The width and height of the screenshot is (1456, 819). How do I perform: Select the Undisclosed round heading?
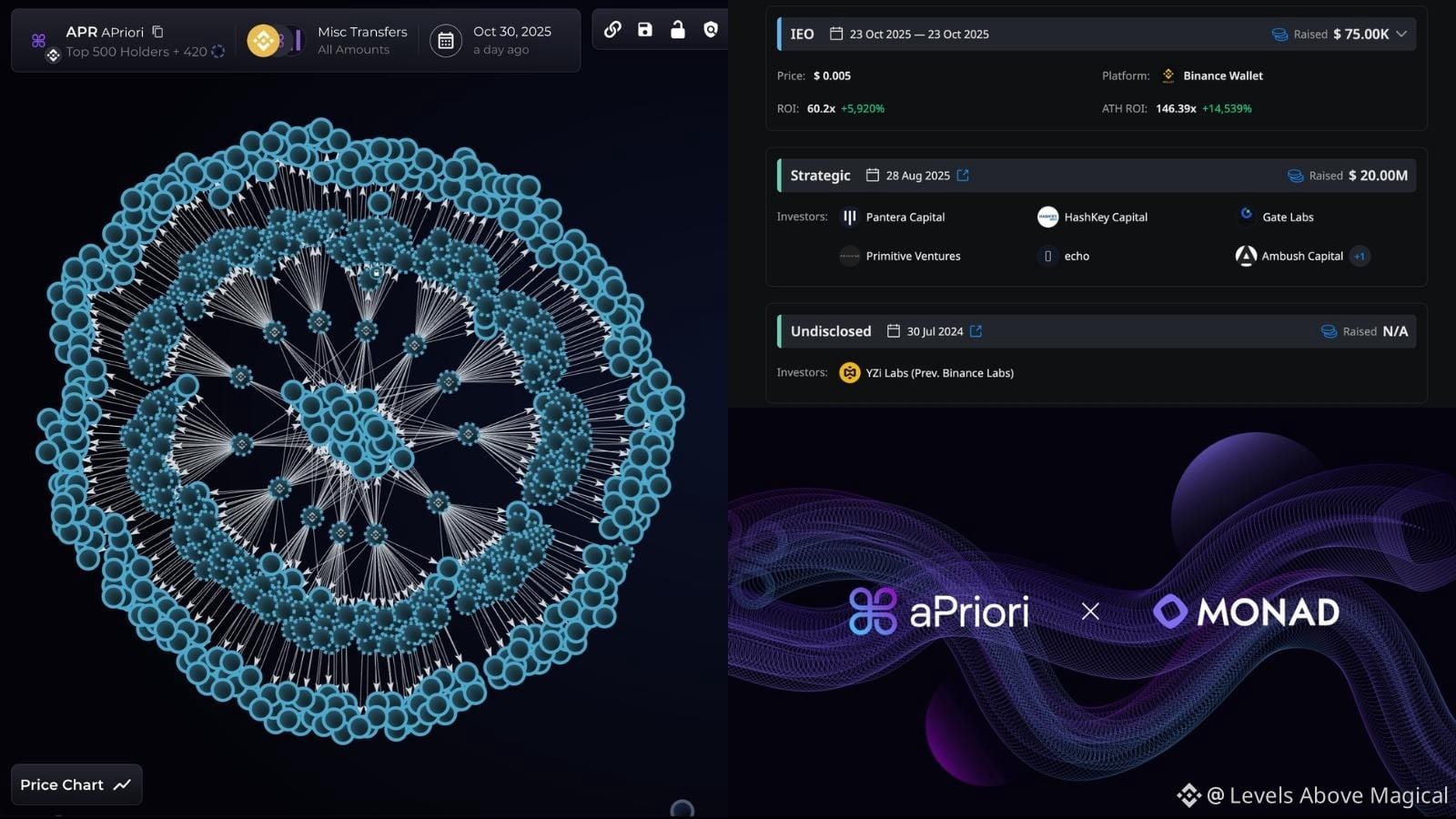[x=831, y=331]
